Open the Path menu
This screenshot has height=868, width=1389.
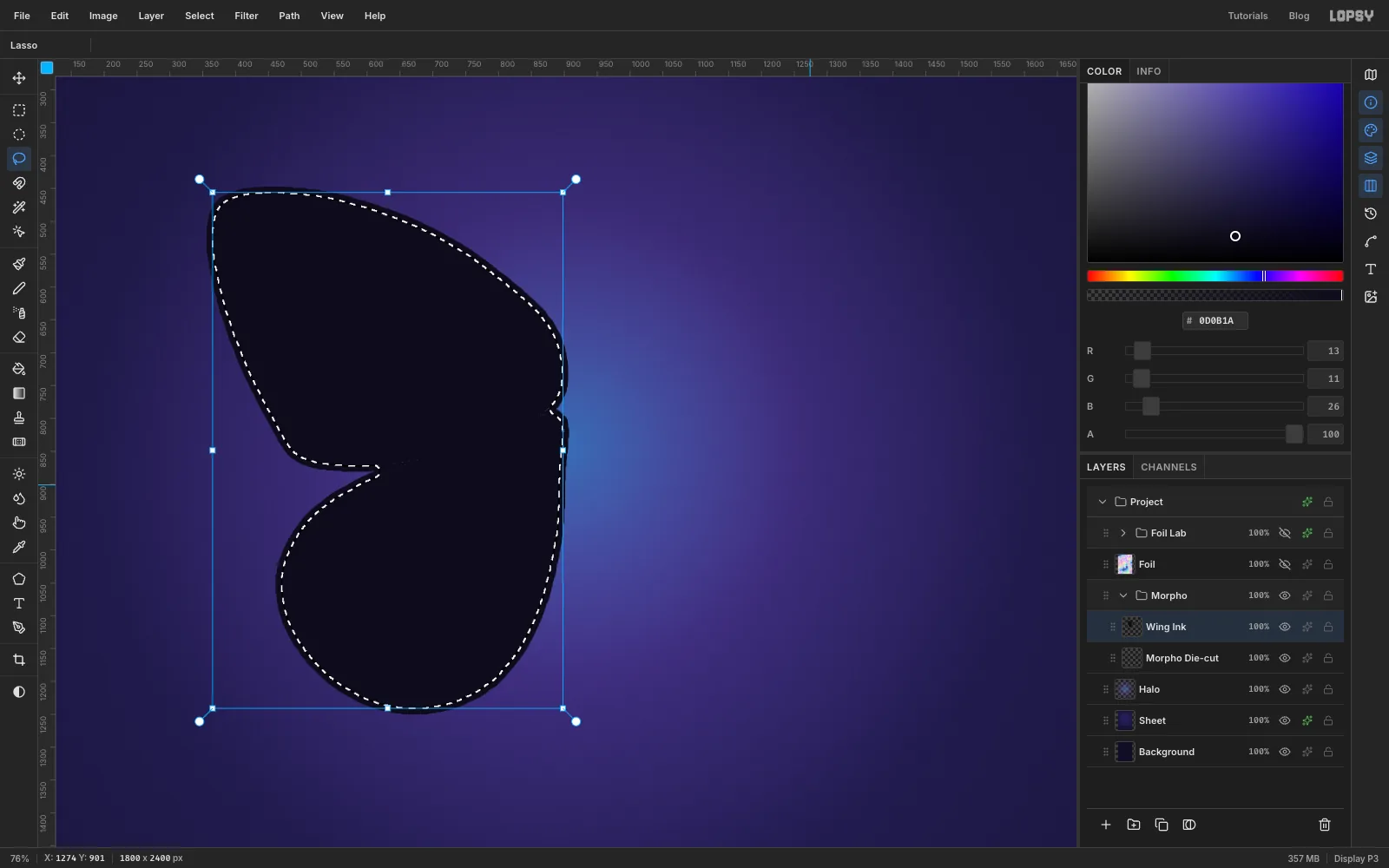(x=289, y=16)
